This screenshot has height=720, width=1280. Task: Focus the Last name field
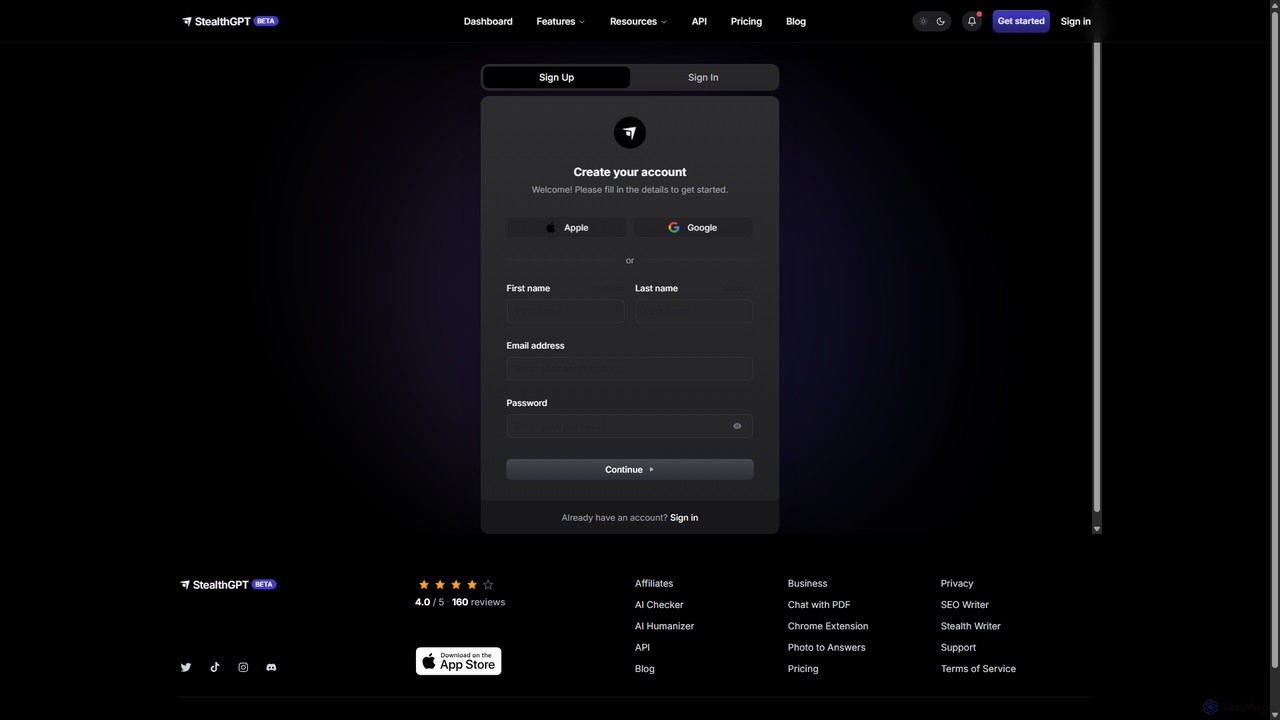694,311
